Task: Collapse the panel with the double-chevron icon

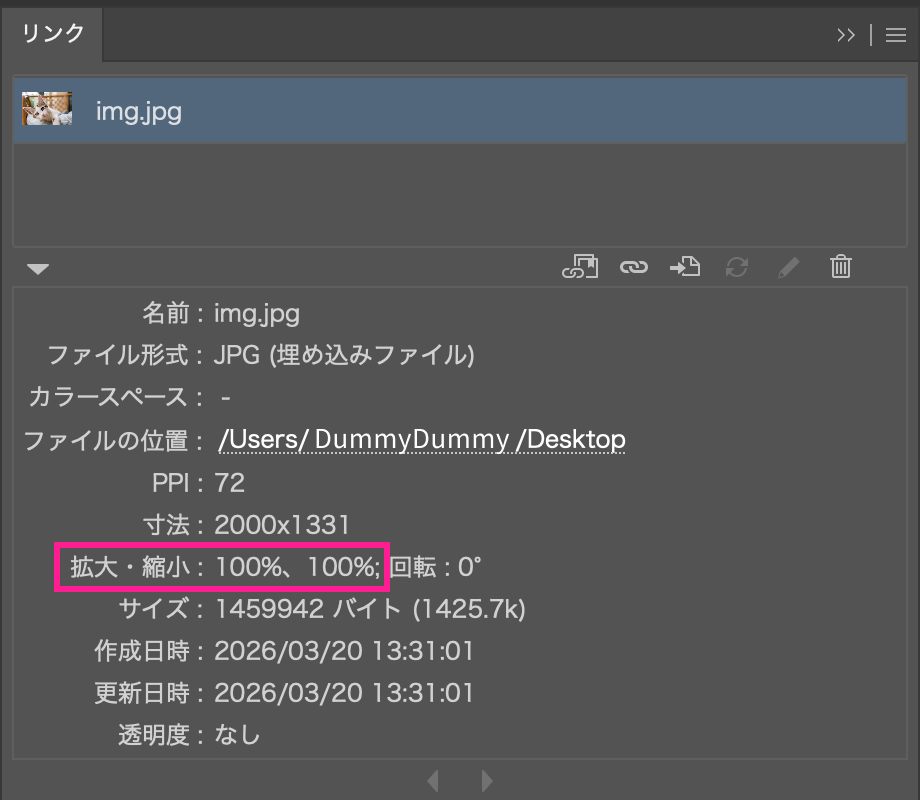Action: (846, 35)
